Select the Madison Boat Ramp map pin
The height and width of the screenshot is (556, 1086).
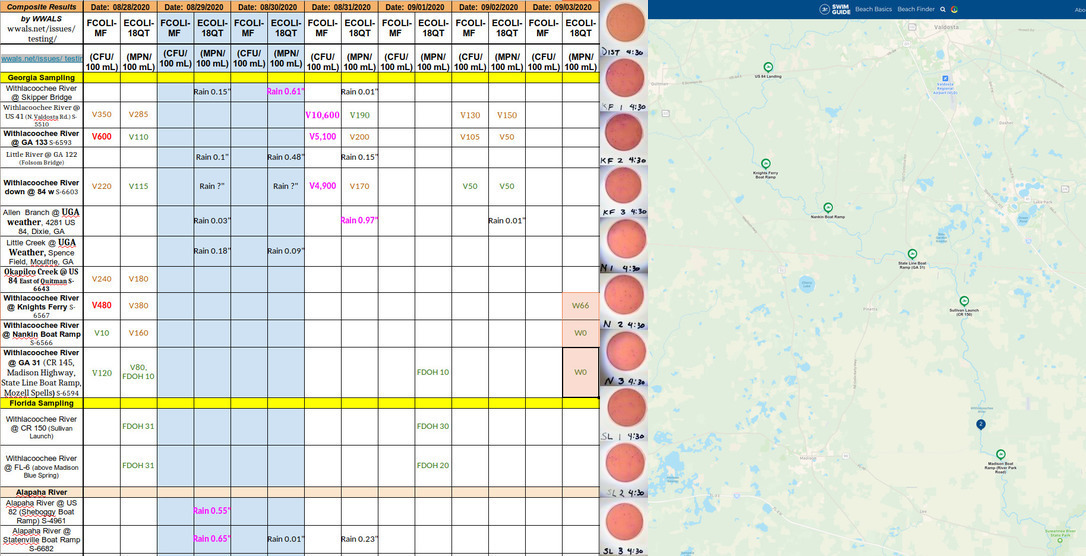[1000, 454]
